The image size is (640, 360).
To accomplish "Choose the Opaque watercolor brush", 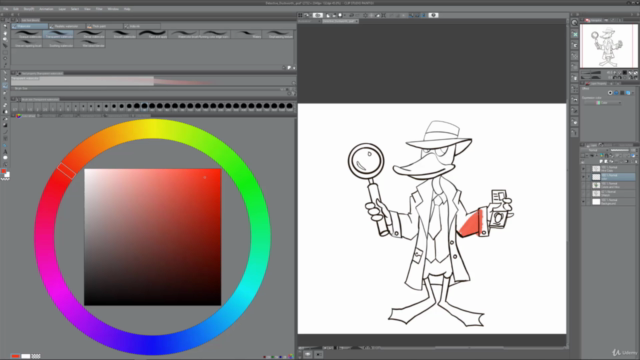I will coord(27,34).
